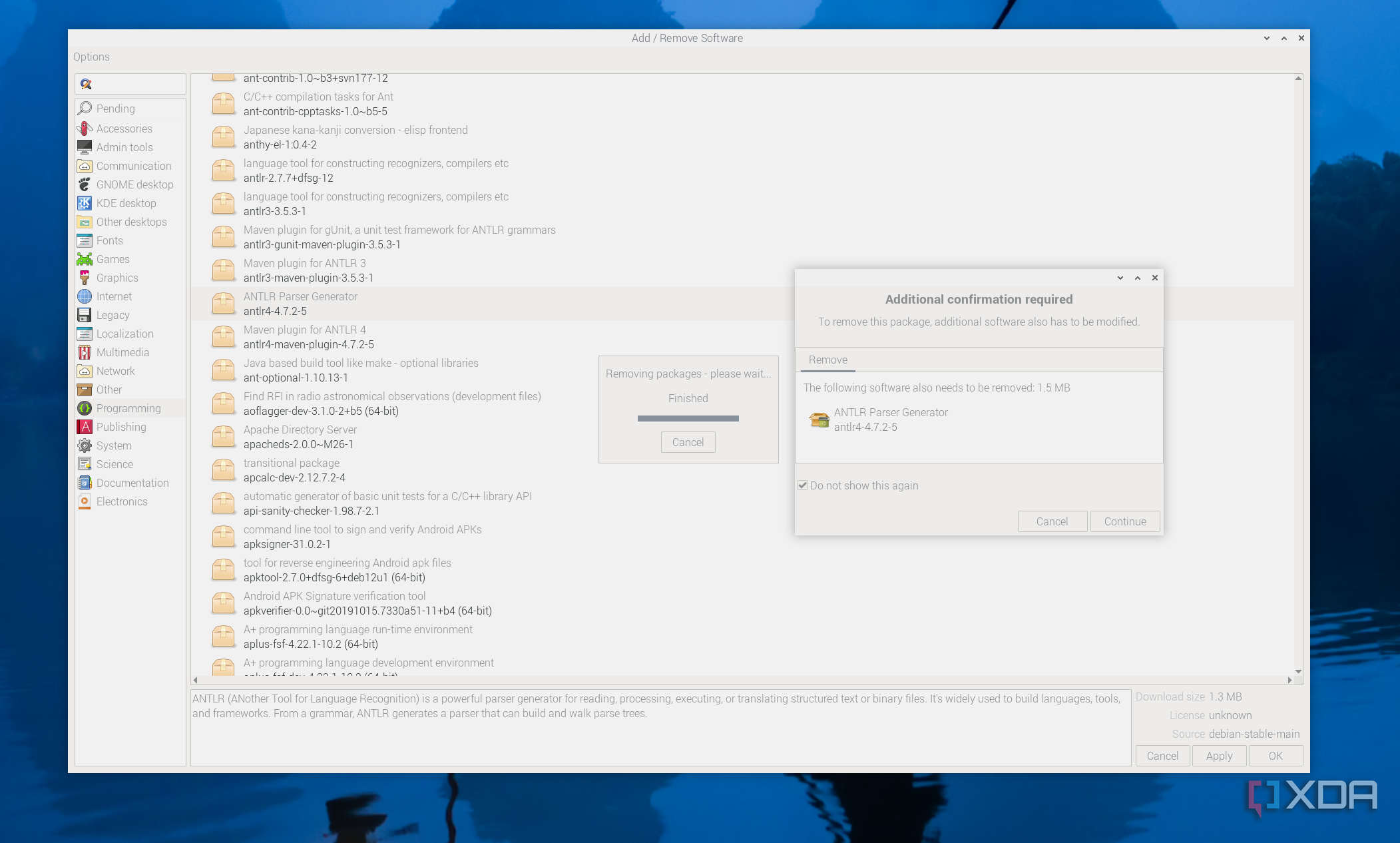Click the System gear category icon
This screenshot has width=1400, height=843.
[85, 445]
